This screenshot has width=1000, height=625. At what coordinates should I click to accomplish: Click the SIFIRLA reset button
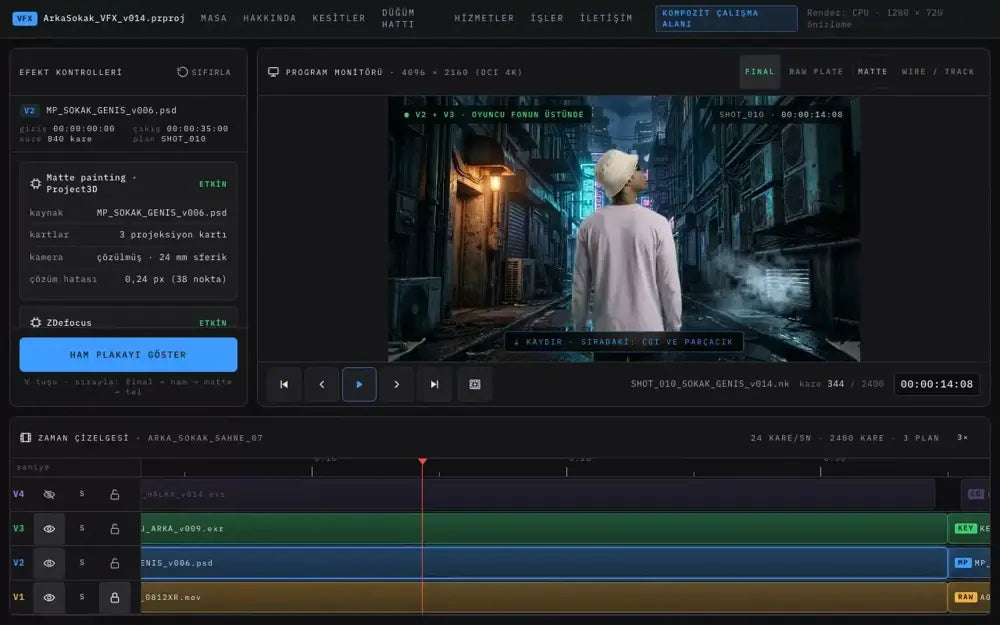[x=203, y=72]
